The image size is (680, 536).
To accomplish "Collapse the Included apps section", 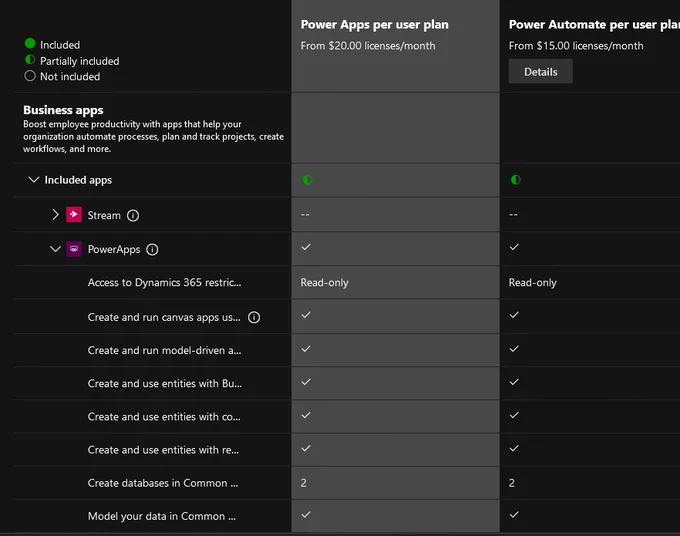I will (x=33, y=180).
